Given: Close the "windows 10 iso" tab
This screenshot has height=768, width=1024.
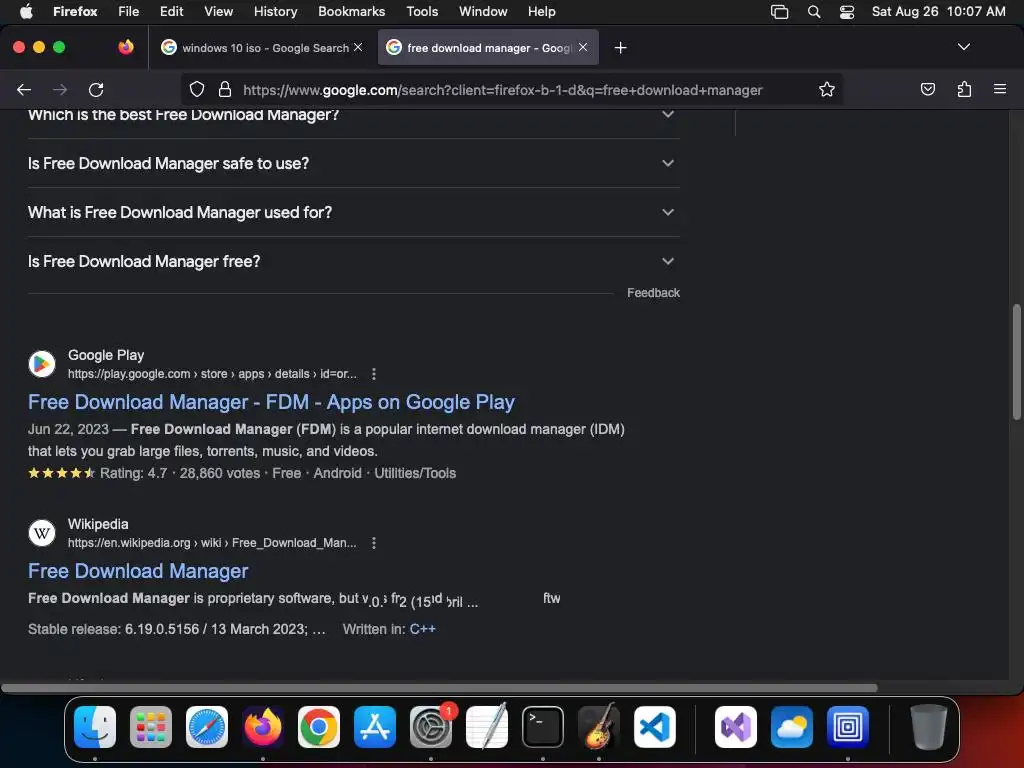Looking at the screenshot, I should point(358,47).
